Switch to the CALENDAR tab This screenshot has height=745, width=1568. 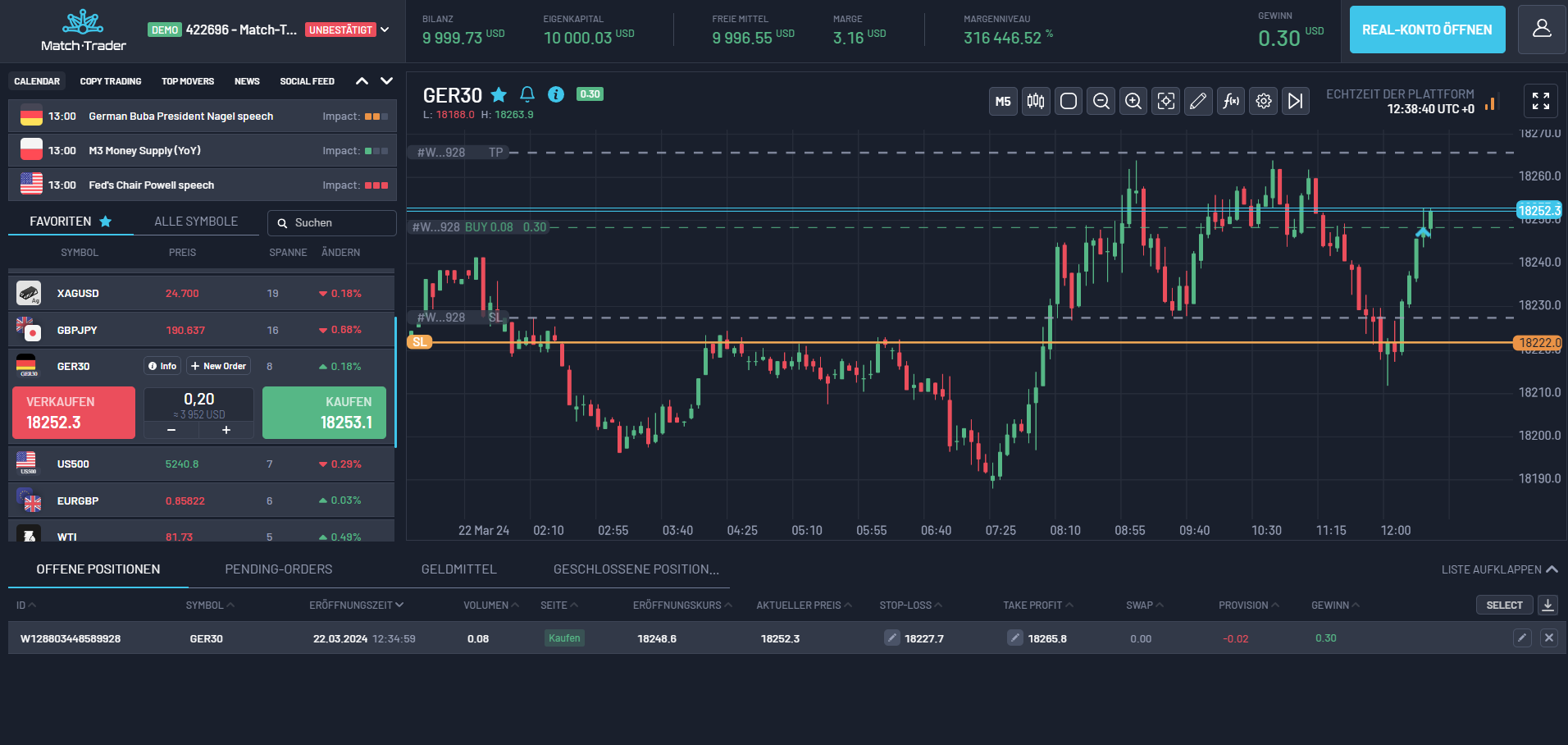[x=37, y=81]
